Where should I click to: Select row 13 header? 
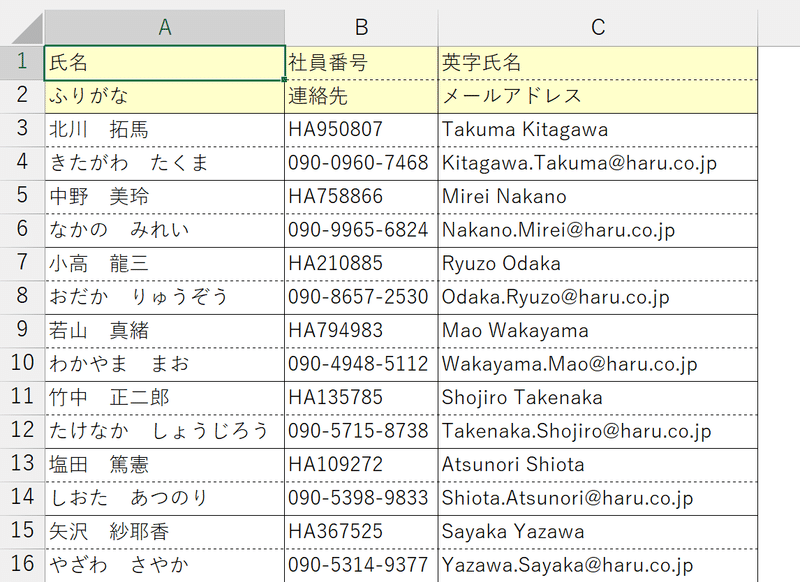[x=22, y=465]
